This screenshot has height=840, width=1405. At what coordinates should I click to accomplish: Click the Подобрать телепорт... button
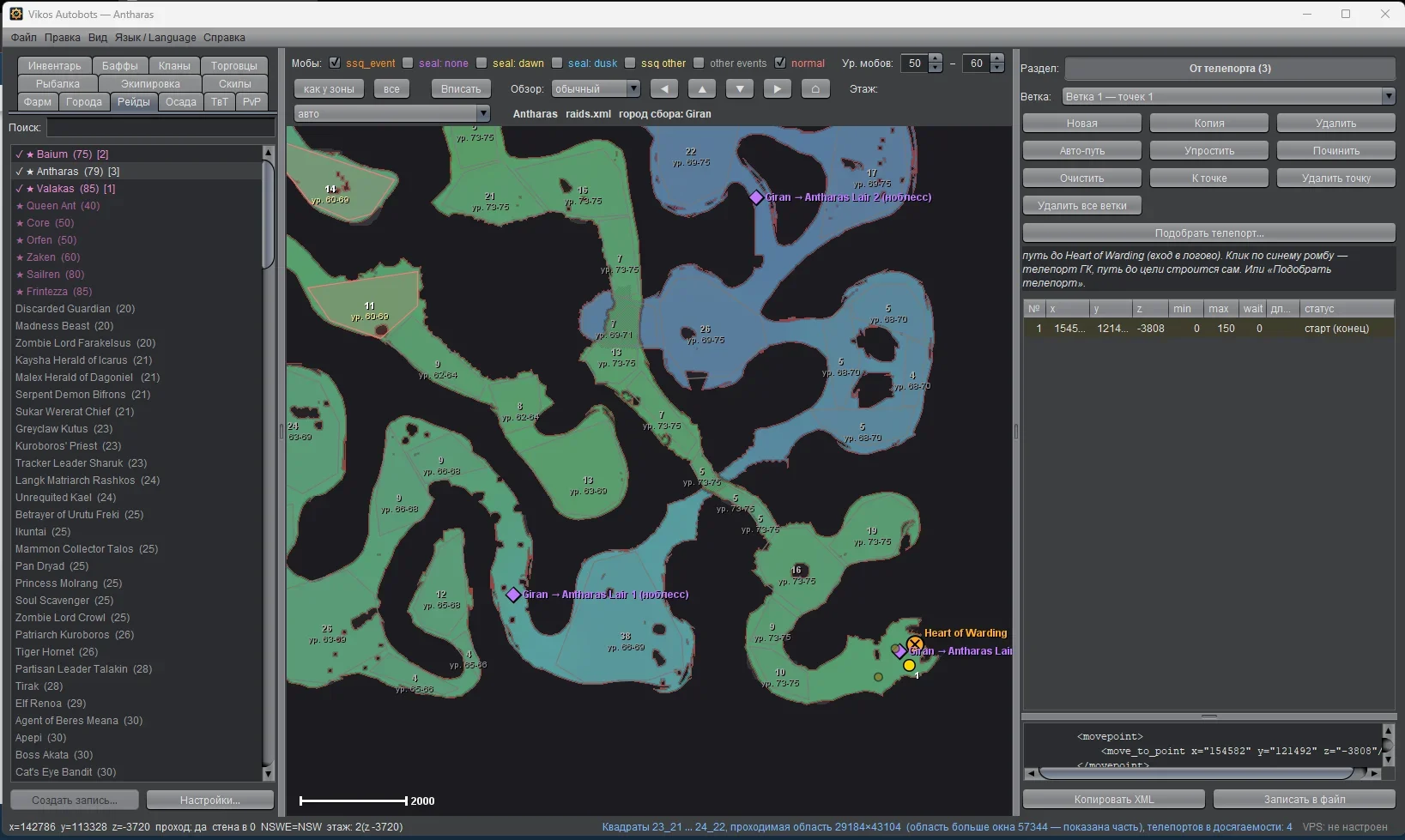pyautogui.click(x=1209, y=233)
